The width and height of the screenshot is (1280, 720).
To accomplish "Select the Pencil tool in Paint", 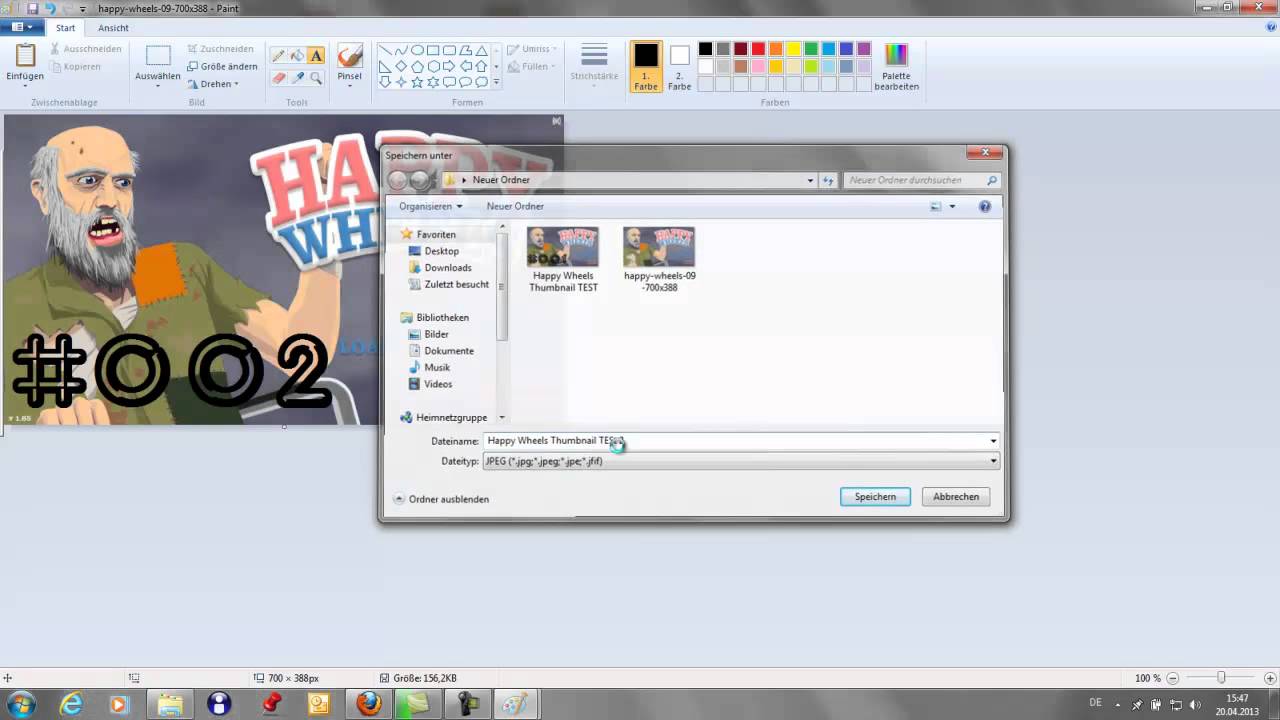I will (x=279, y=56).
